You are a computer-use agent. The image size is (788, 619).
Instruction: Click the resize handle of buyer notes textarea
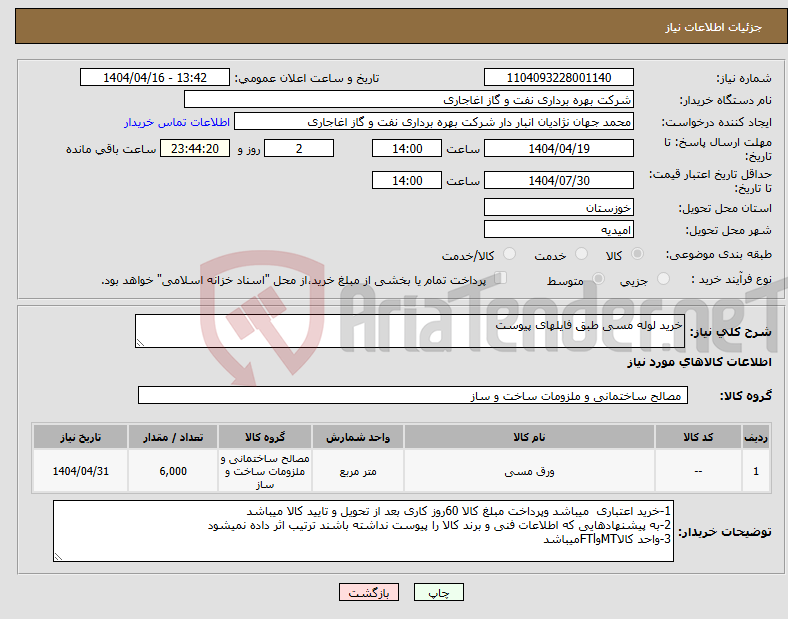pos(58,557)
